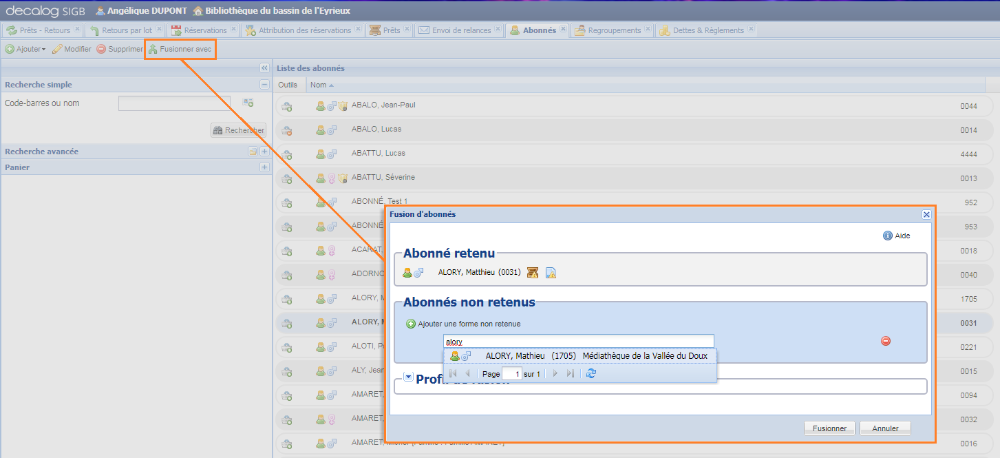Click green plus Ajouter une forme non retenue
The image size is (1000, 458).
[411, 323]
